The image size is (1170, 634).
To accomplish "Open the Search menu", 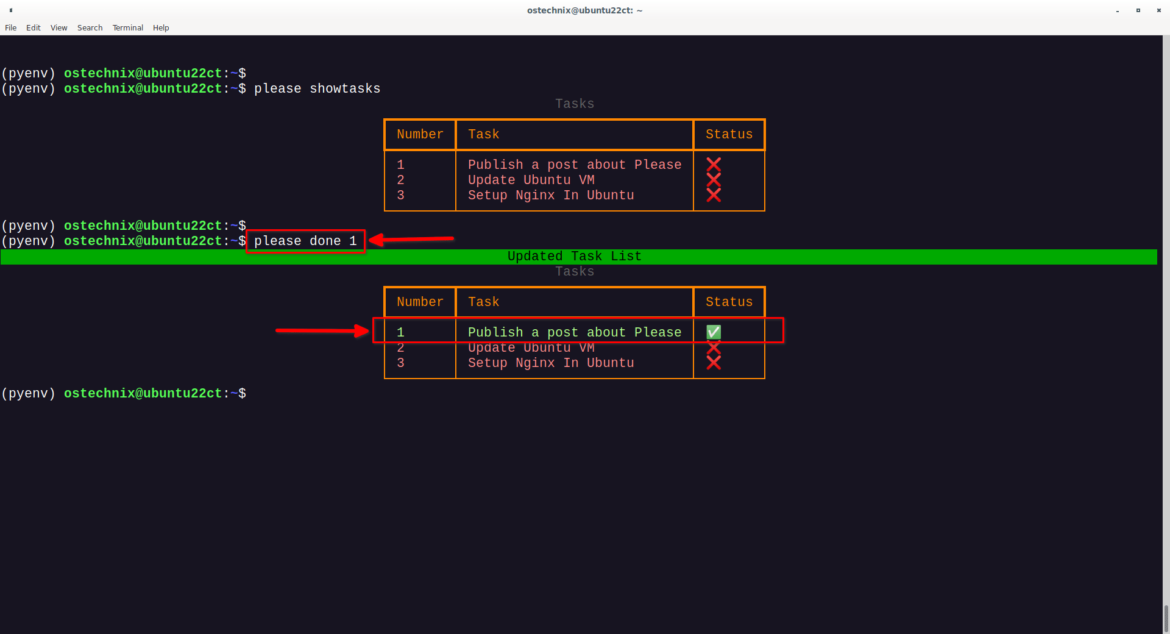I will click(90, 28).
